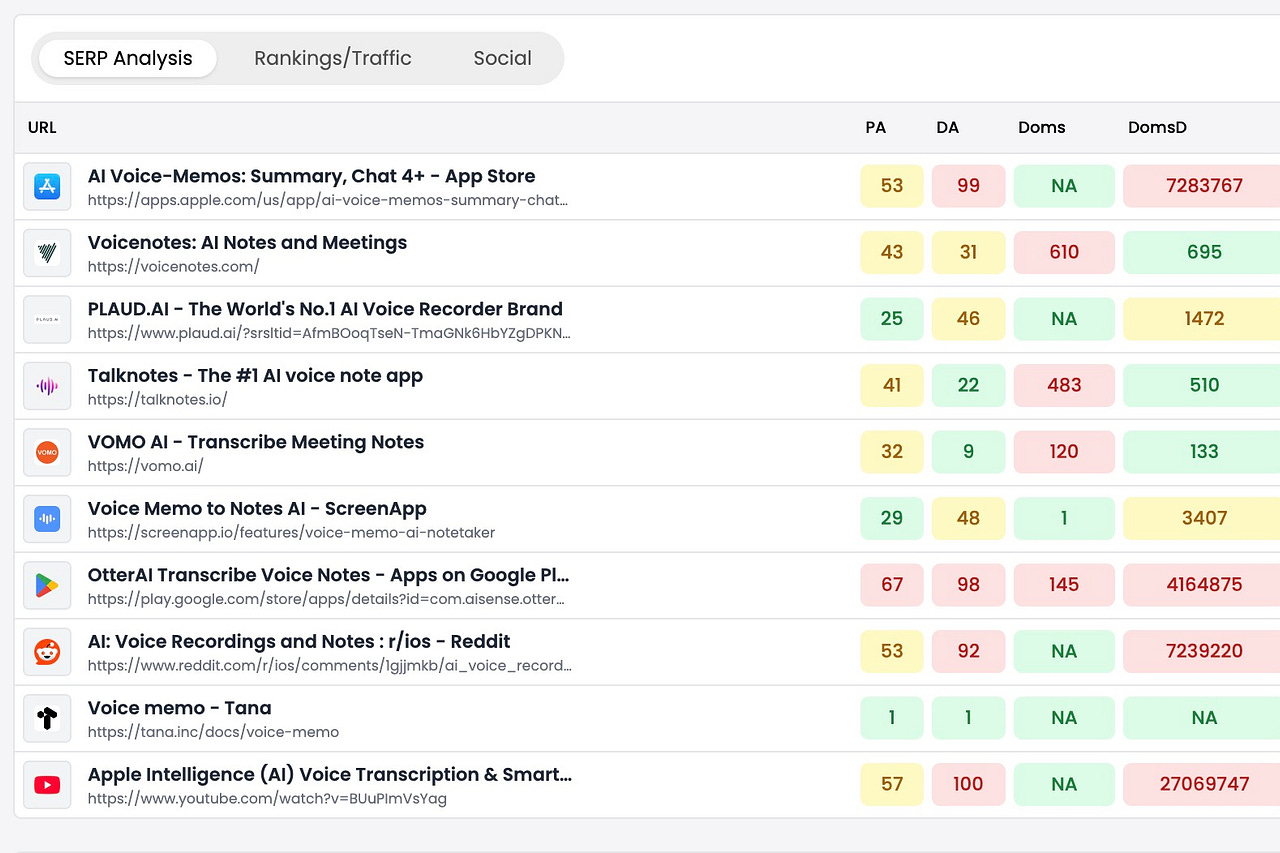Click DomsD value 27069747
1280x853 pixels.
coord(1204,784)
